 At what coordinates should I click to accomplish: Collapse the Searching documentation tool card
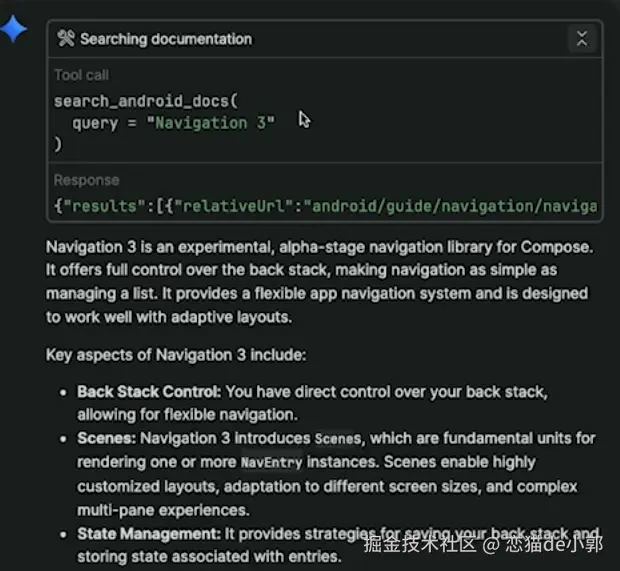[x=582, y=39]
